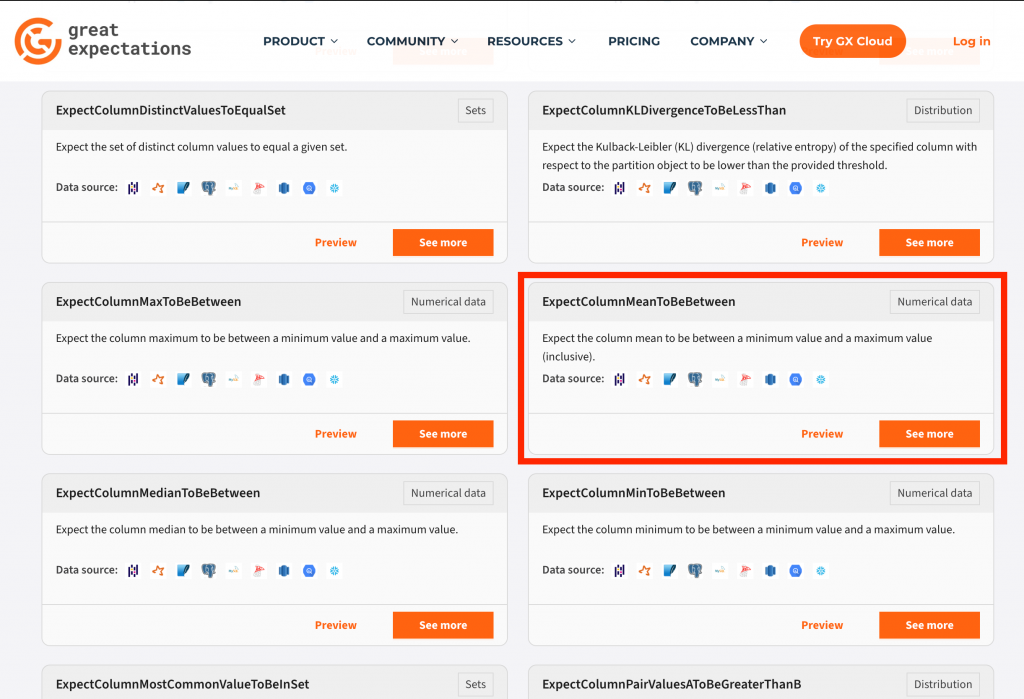The image size is (1024, 699).
Task: See more for ExpectColumnMedianToBeBetween
Action: [x=443, y=625]
